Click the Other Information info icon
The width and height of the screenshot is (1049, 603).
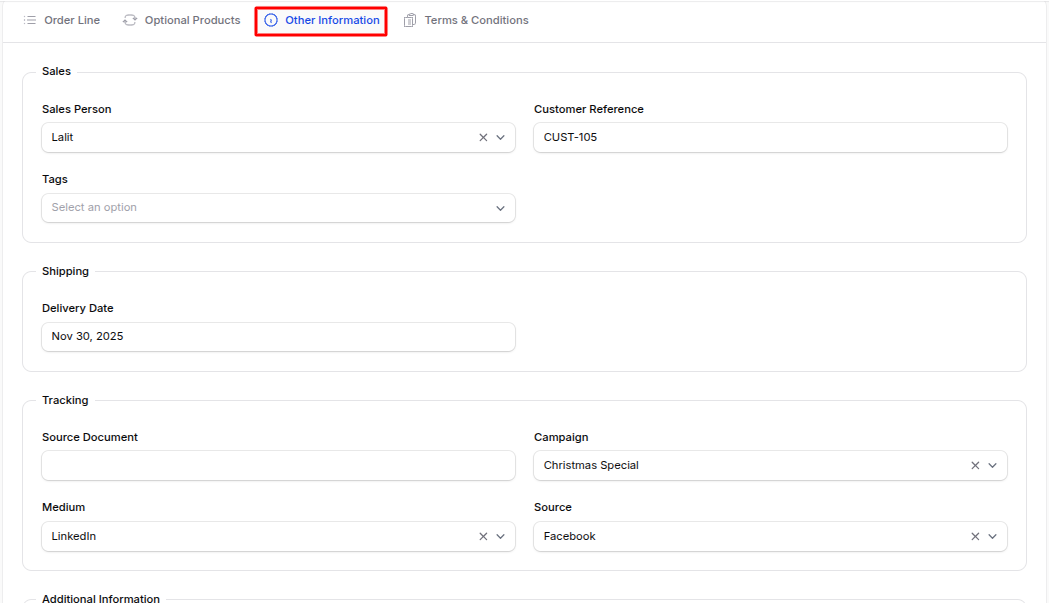pos(271,19)
